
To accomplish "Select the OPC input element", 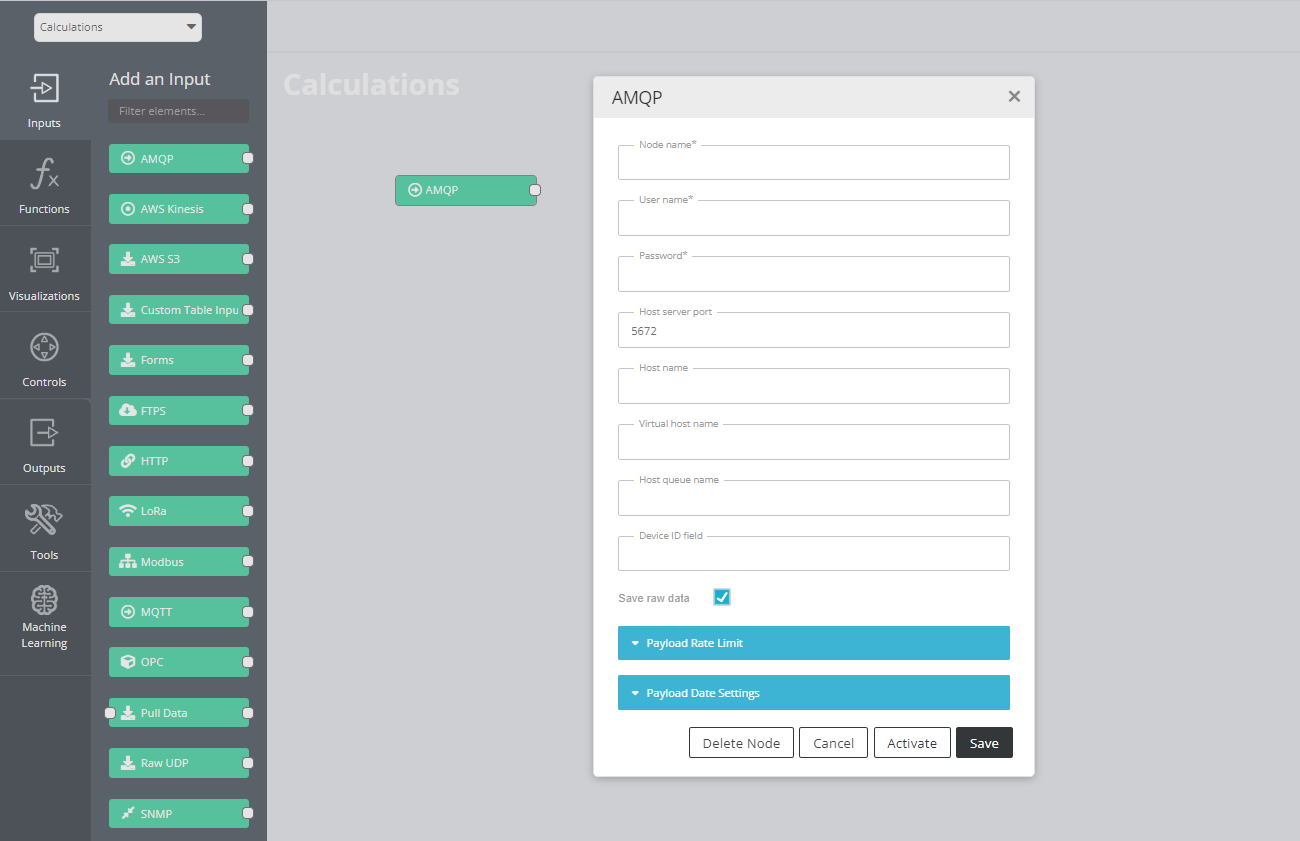I will click(179, 662).
